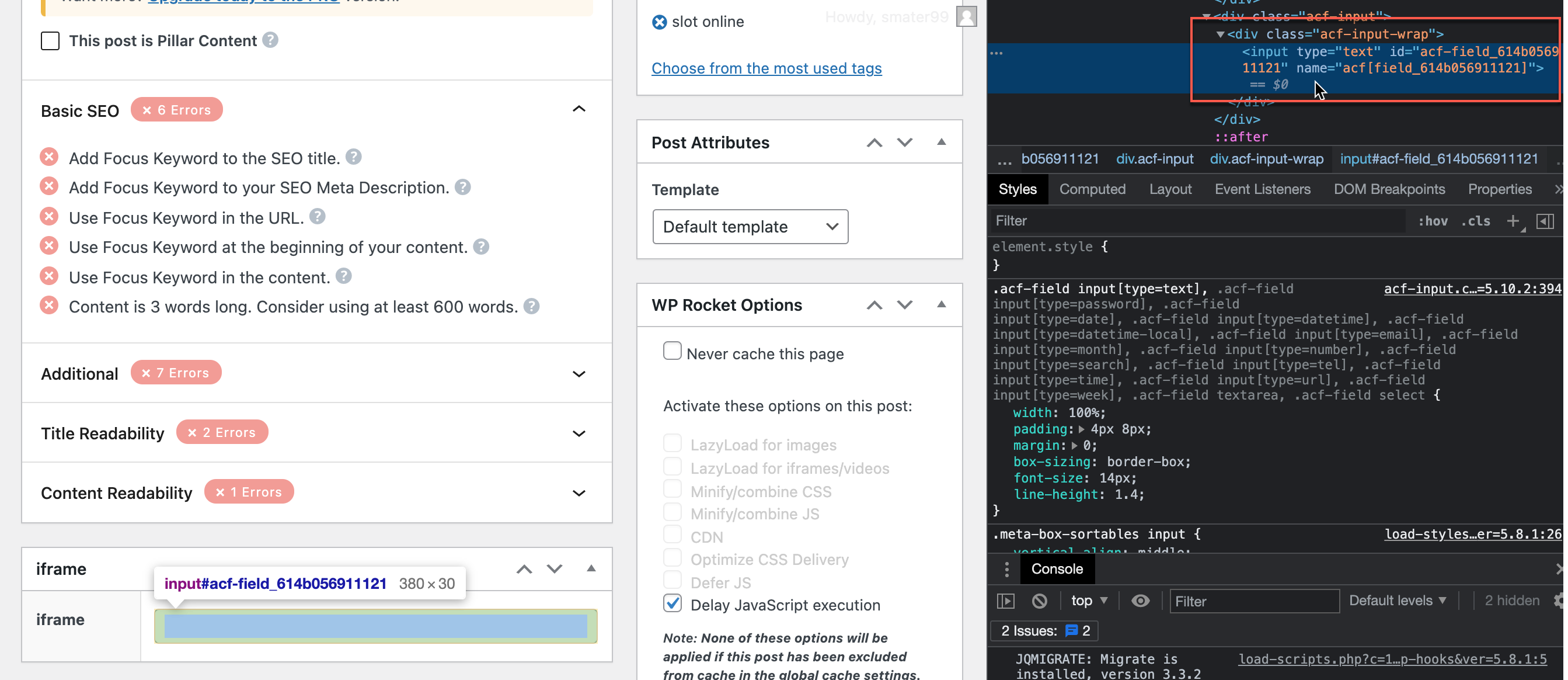1568x680 pixels.
Task: Toggle the .cls class editor
Action: click(x=1476, y=221)
